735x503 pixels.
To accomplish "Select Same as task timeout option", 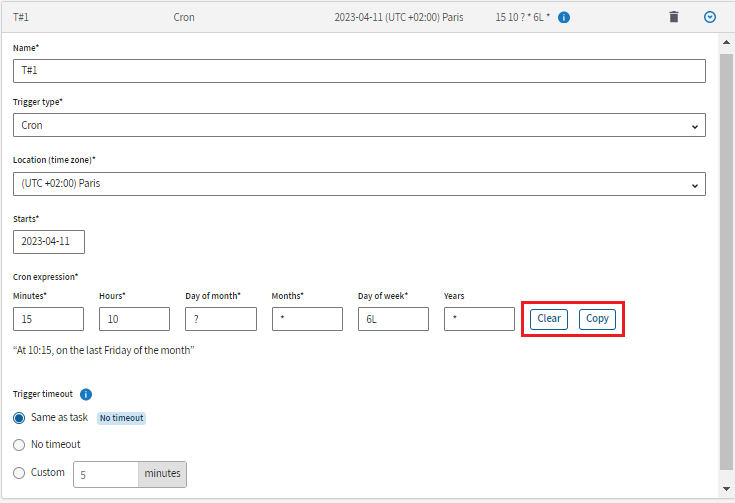I will 19,418.
